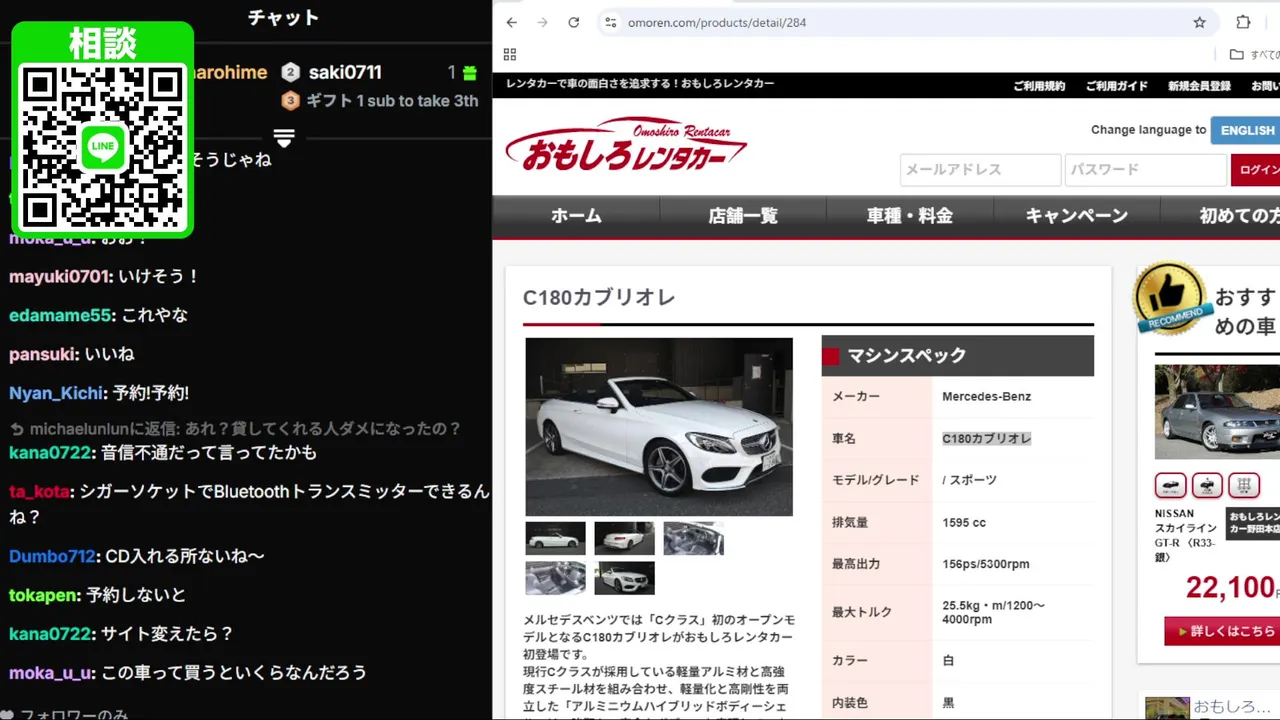
Task: Open the apps grid in bookmarks bar
Action: click(x=510, y=54)
